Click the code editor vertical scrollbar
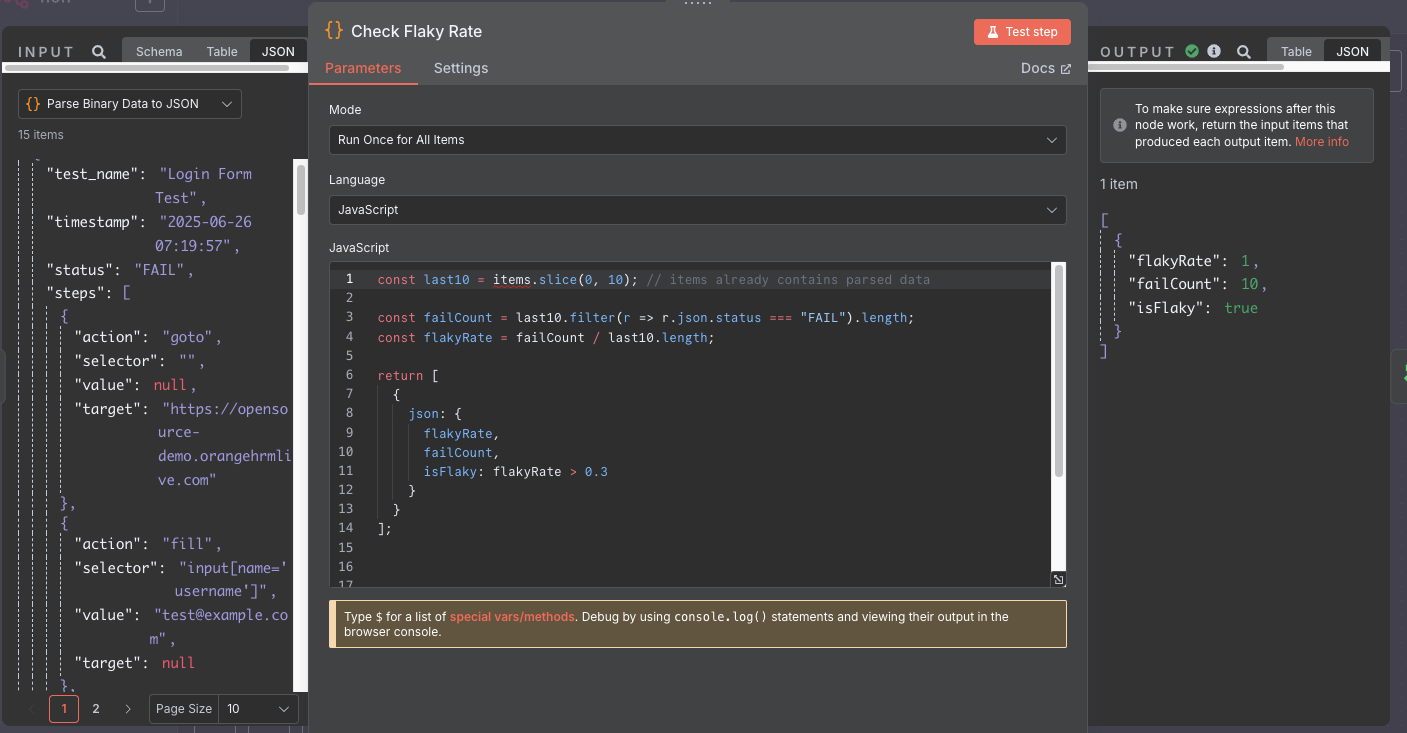Screen dimensions: 1407x733 (1059, 370)
